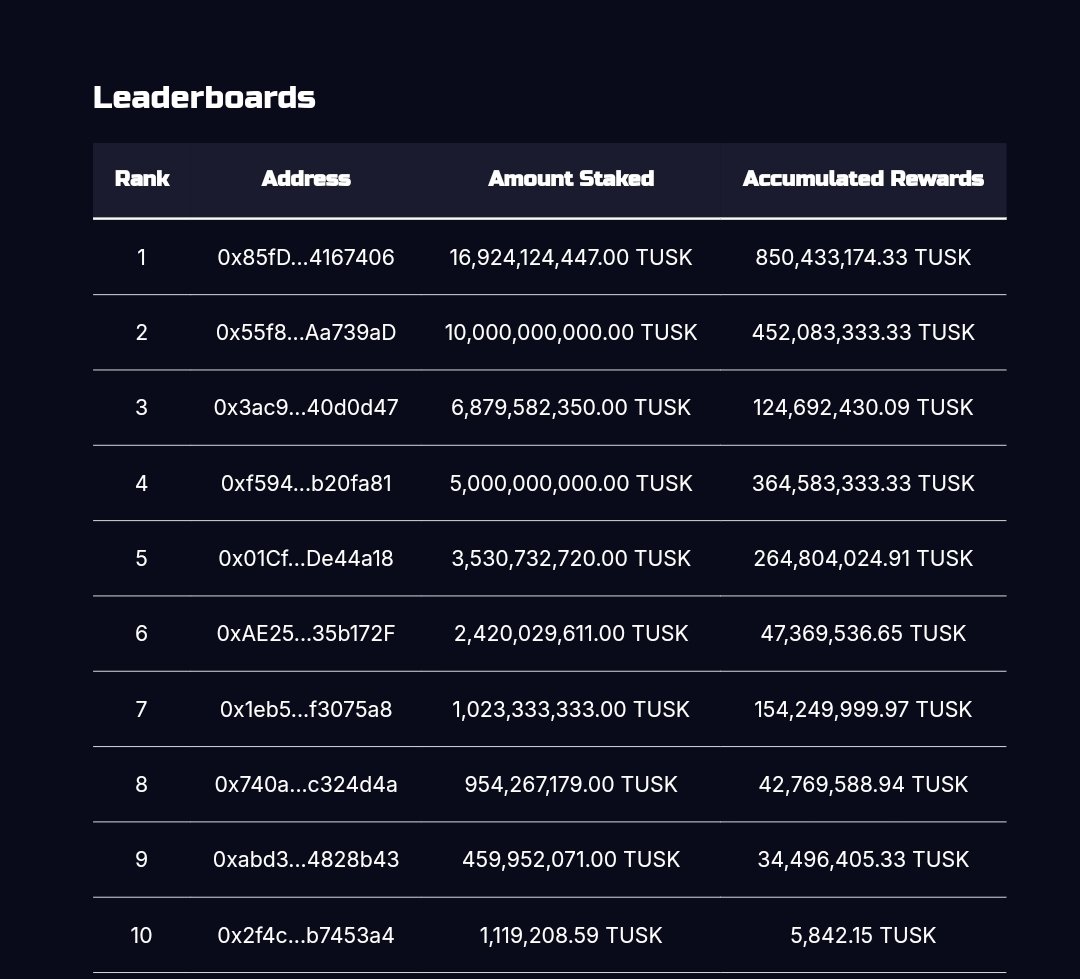Open address 0x740a...c324d4a
Image resolution: width=1080 pixels, height=979 pixels.
[306, 785]
